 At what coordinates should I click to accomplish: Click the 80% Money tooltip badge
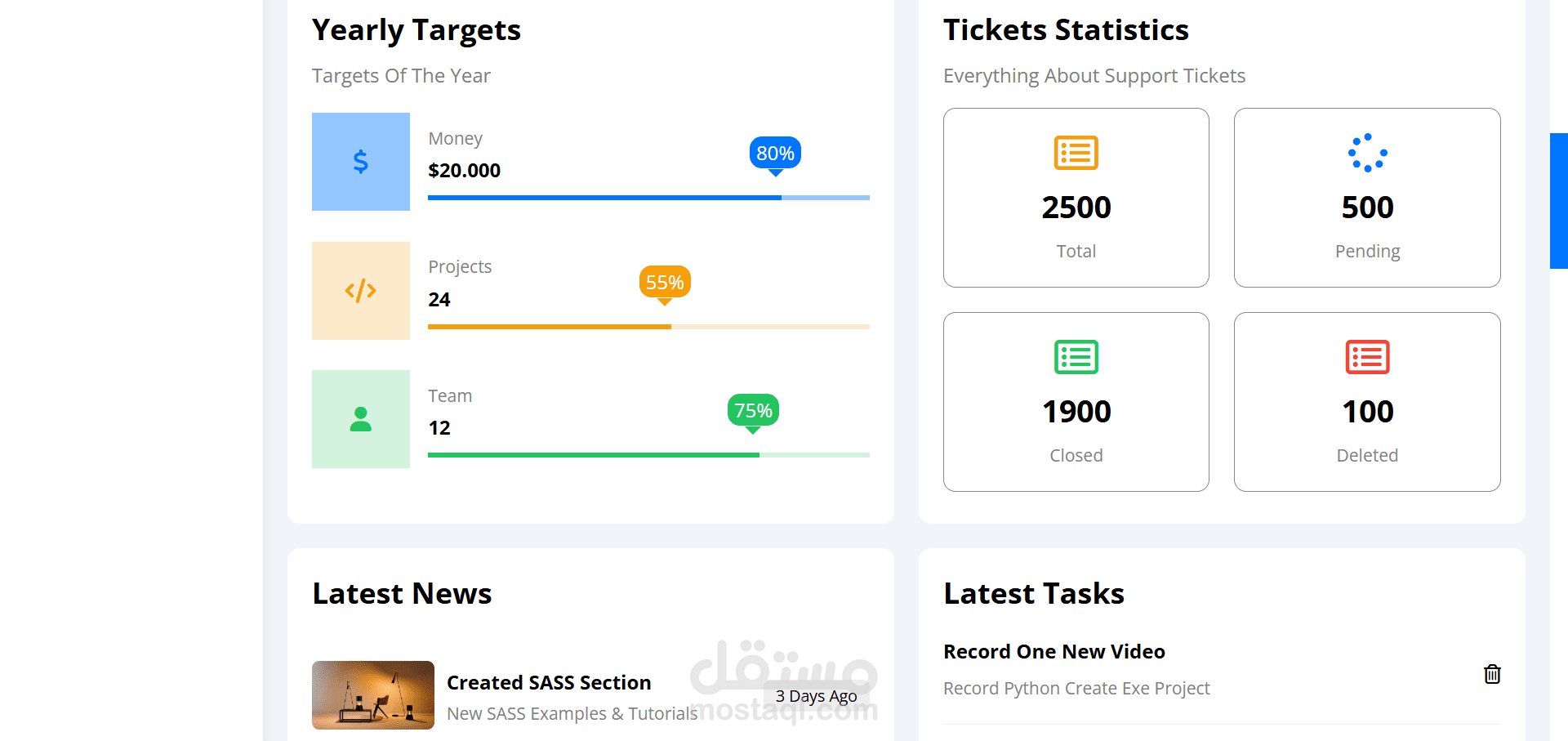coord(775,153)
